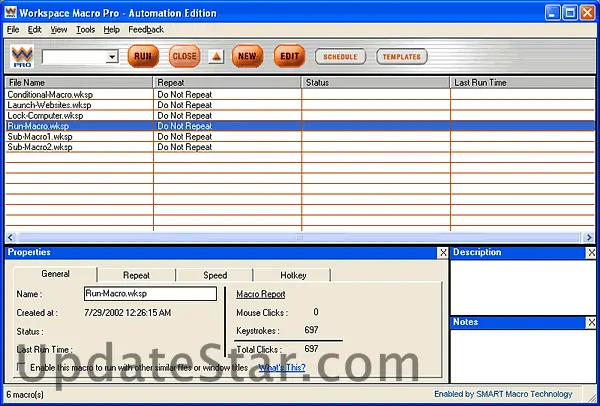
Task: Switch to the Speed properties tab
Action: [215, 275]
